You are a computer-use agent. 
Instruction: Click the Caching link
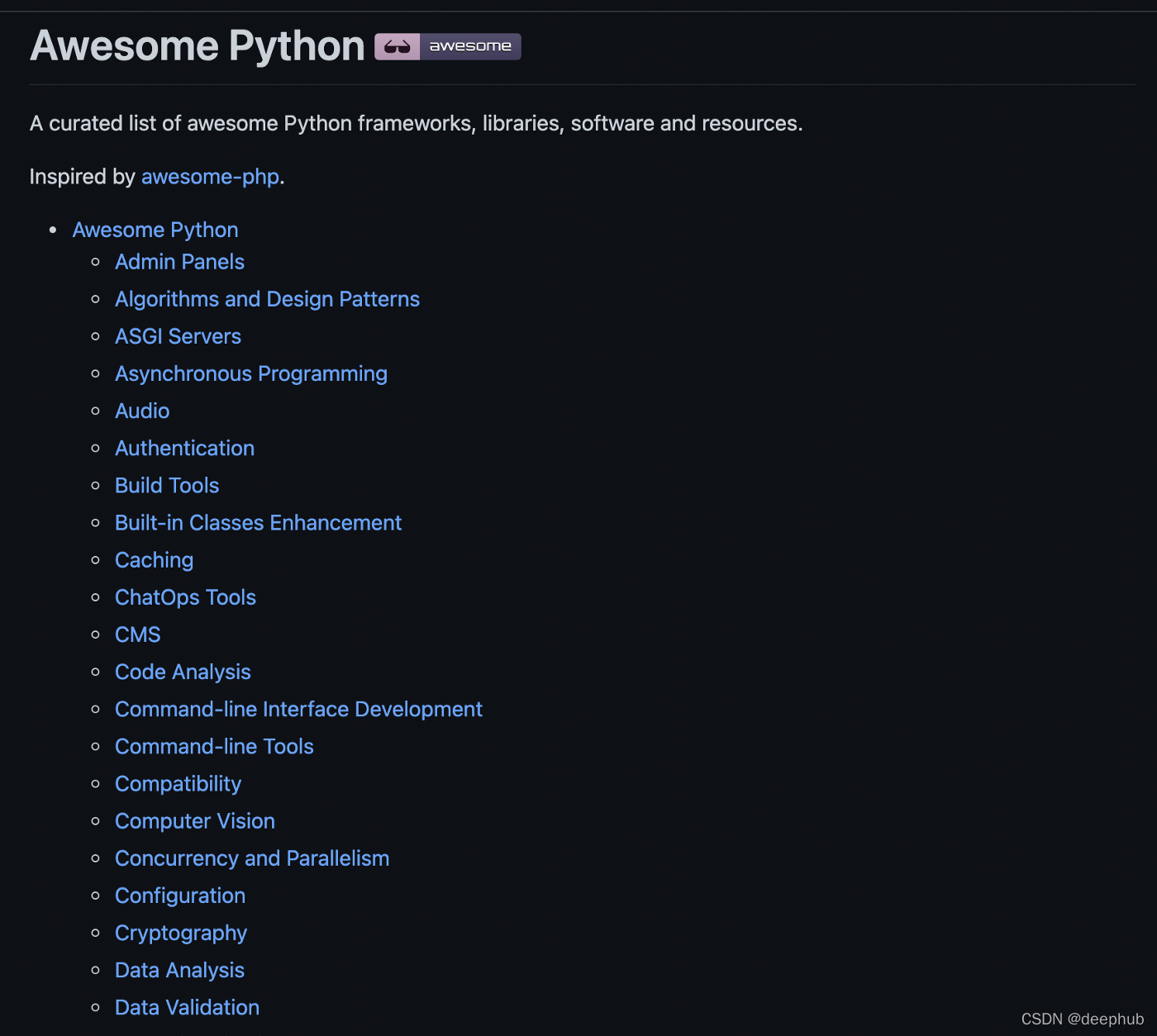coord(154,560)
